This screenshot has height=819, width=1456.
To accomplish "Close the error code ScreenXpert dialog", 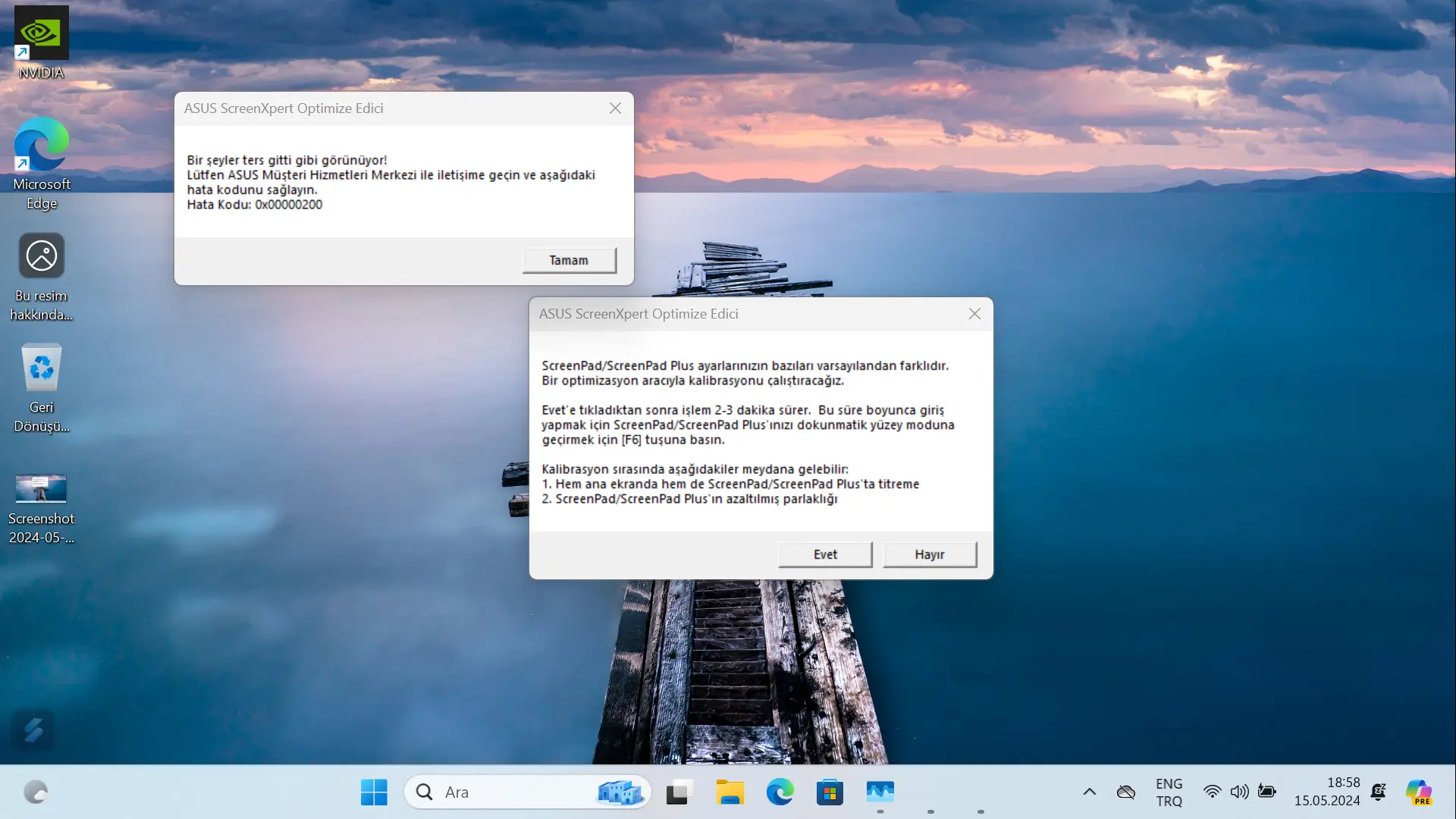I will pos(615,108).
